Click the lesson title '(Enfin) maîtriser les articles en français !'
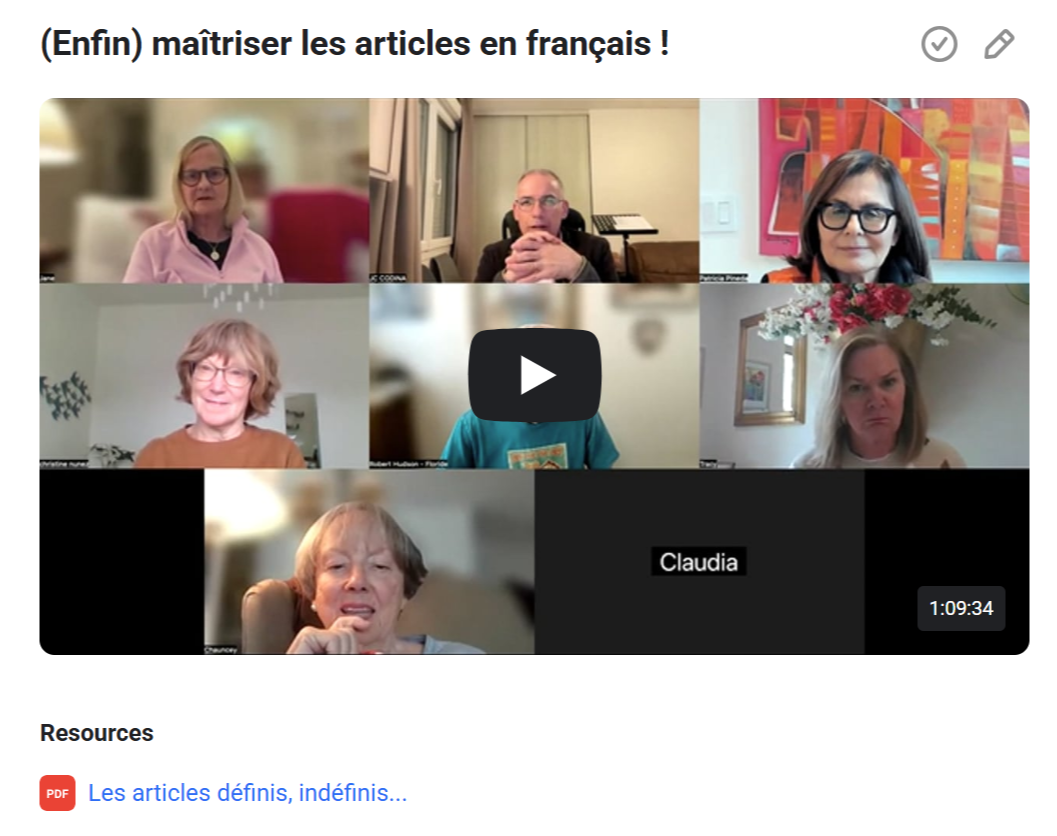This screenshot has width=1057, height=836. tap(355, 44)
